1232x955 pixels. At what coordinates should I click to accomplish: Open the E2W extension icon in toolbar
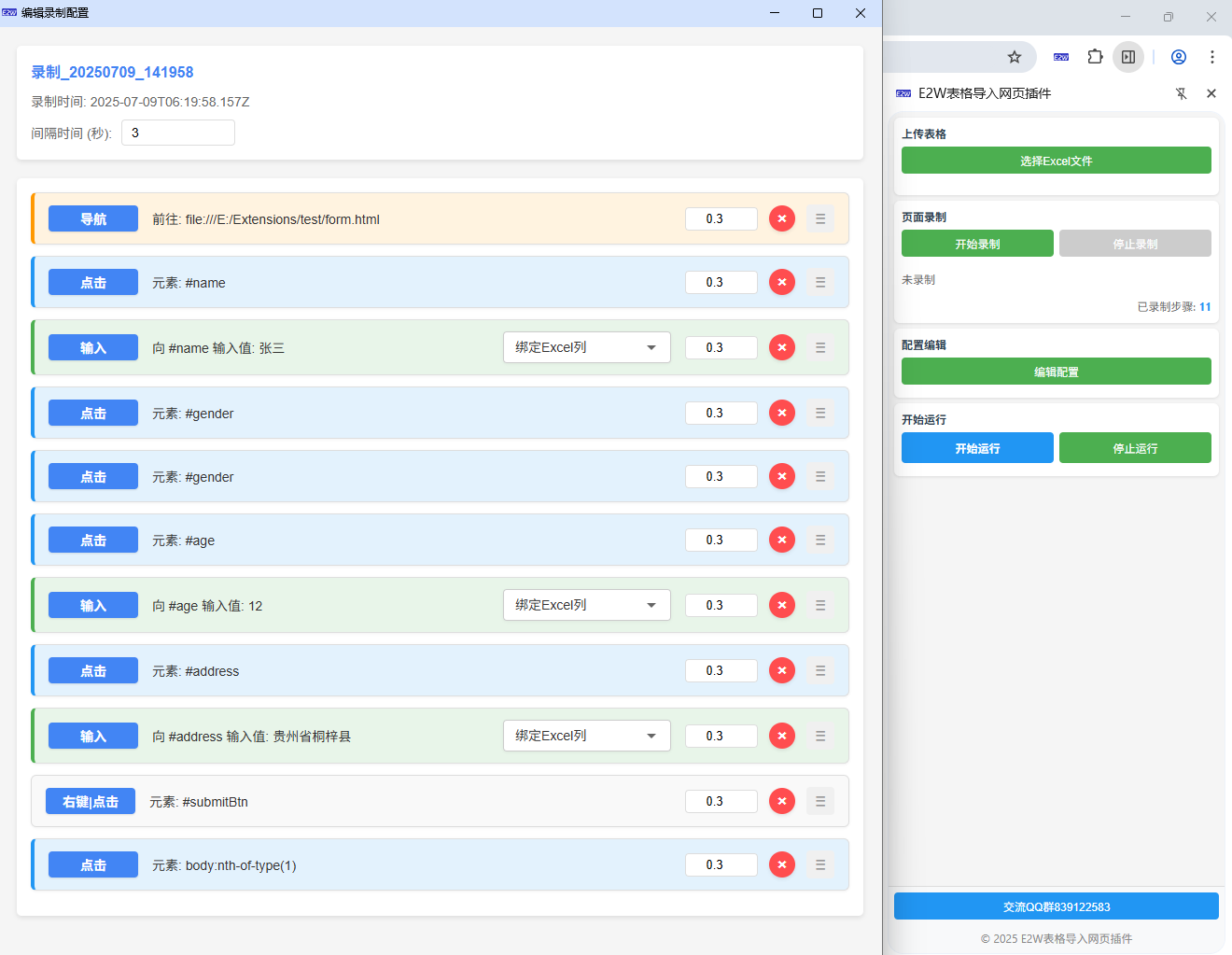tap(1061, 57)
